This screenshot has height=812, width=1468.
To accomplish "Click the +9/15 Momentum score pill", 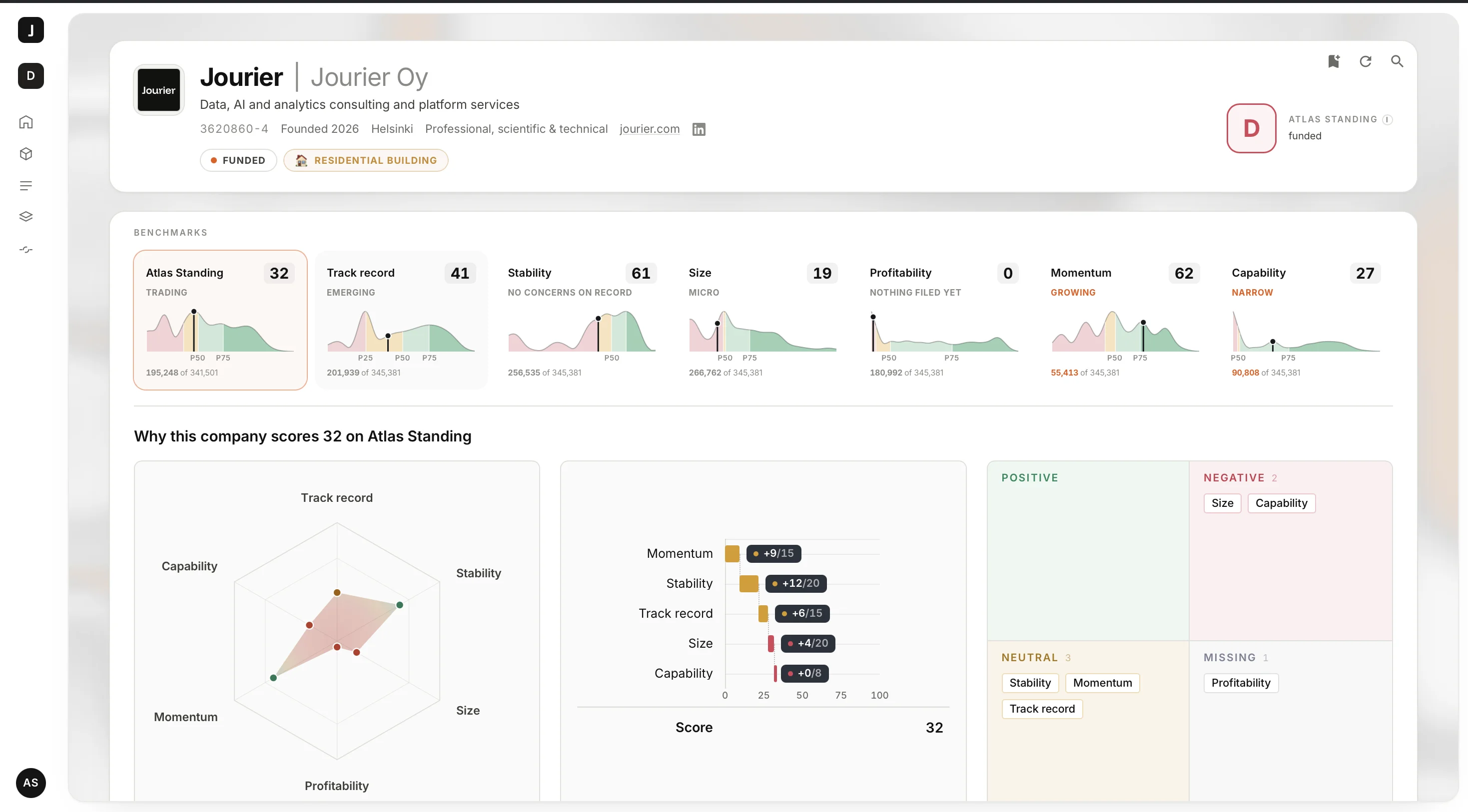I will click(x=773, y=553).
